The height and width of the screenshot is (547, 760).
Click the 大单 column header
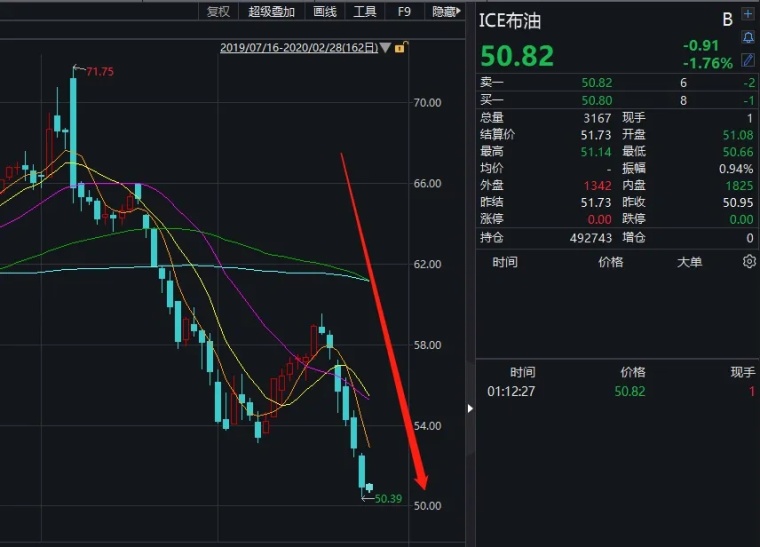click(689, 262)
